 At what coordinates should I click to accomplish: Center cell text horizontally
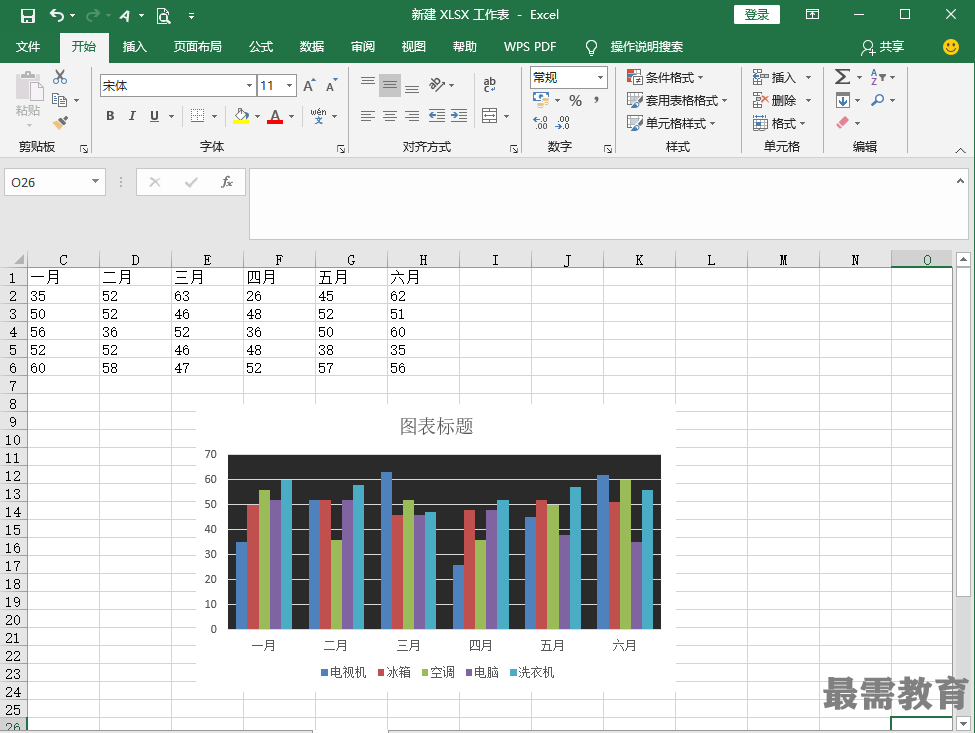click(x=390, y=116)
